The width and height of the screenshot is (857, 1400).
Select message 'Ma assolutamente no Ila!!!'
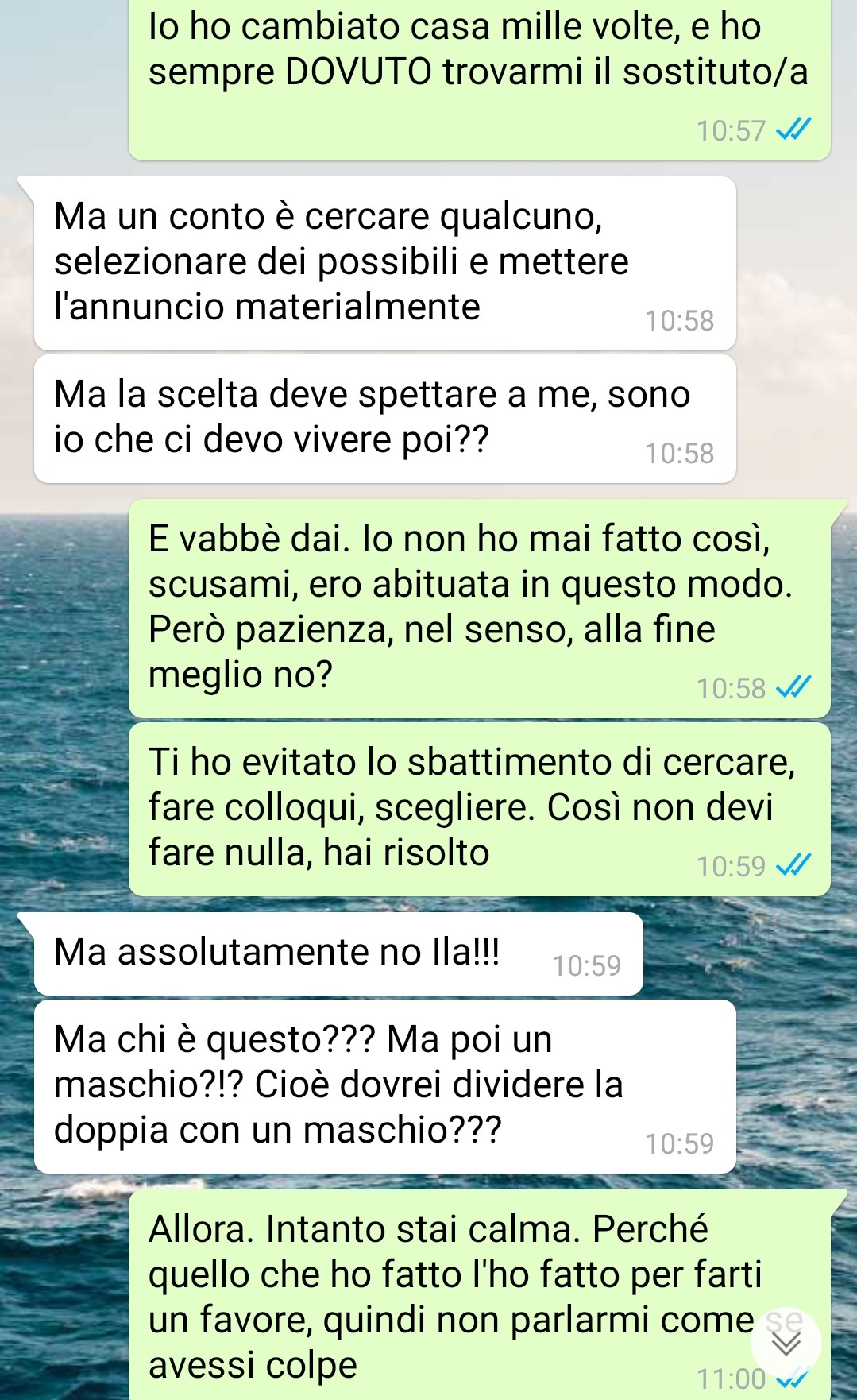[338, 953]
